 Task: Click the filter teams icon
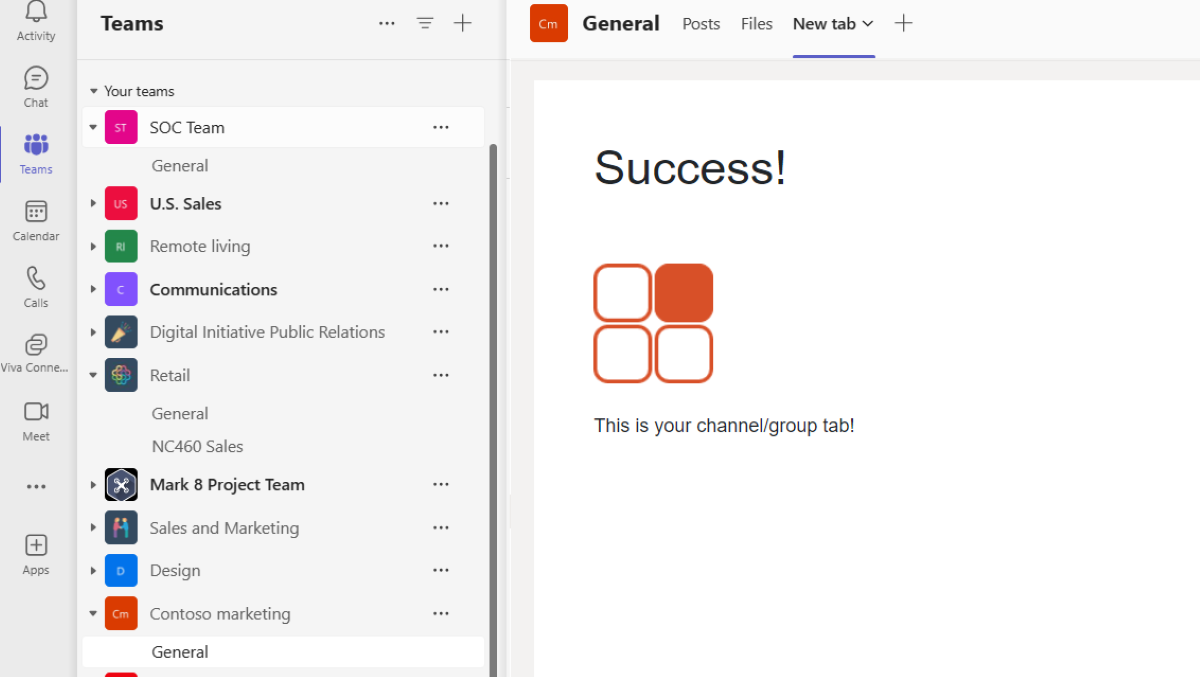click(425, 23)
